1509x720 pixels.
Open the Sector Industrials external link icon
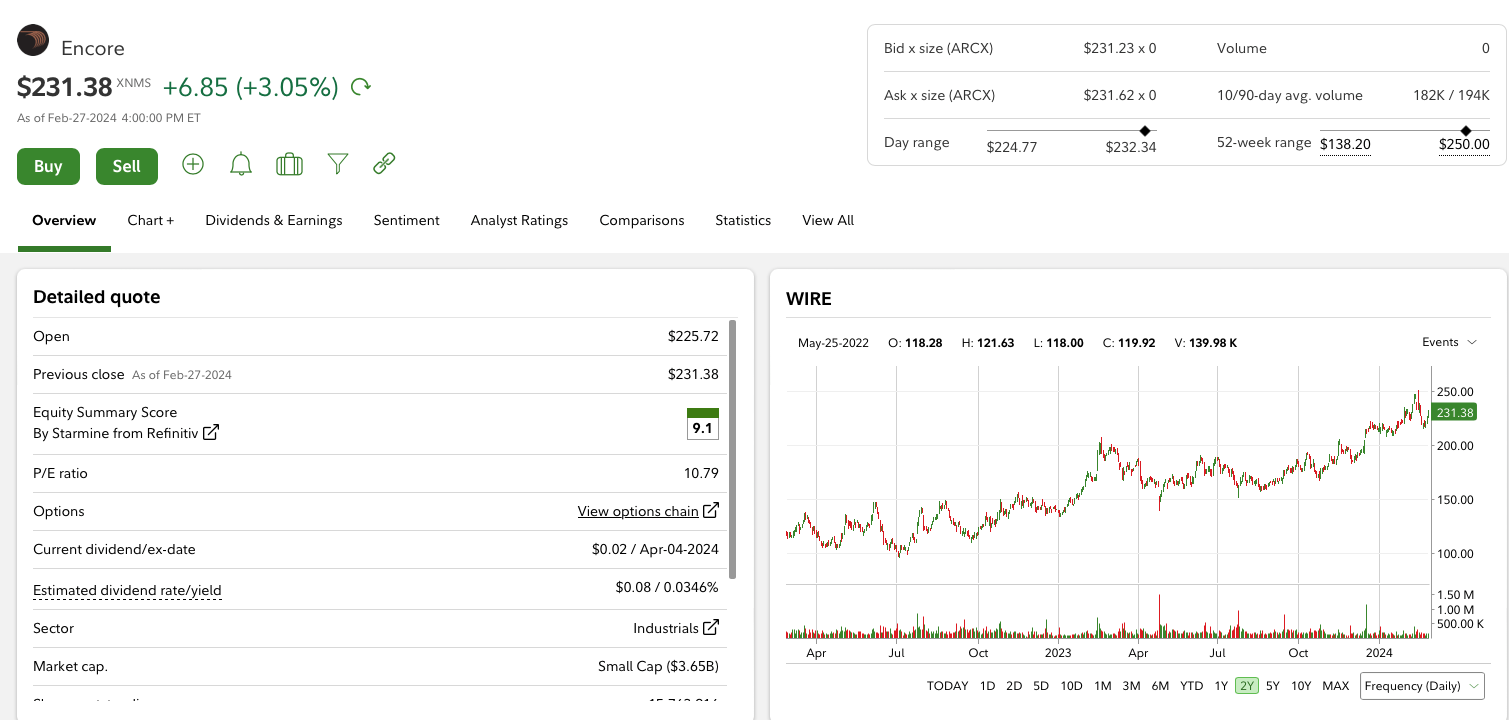pos(711,628)
